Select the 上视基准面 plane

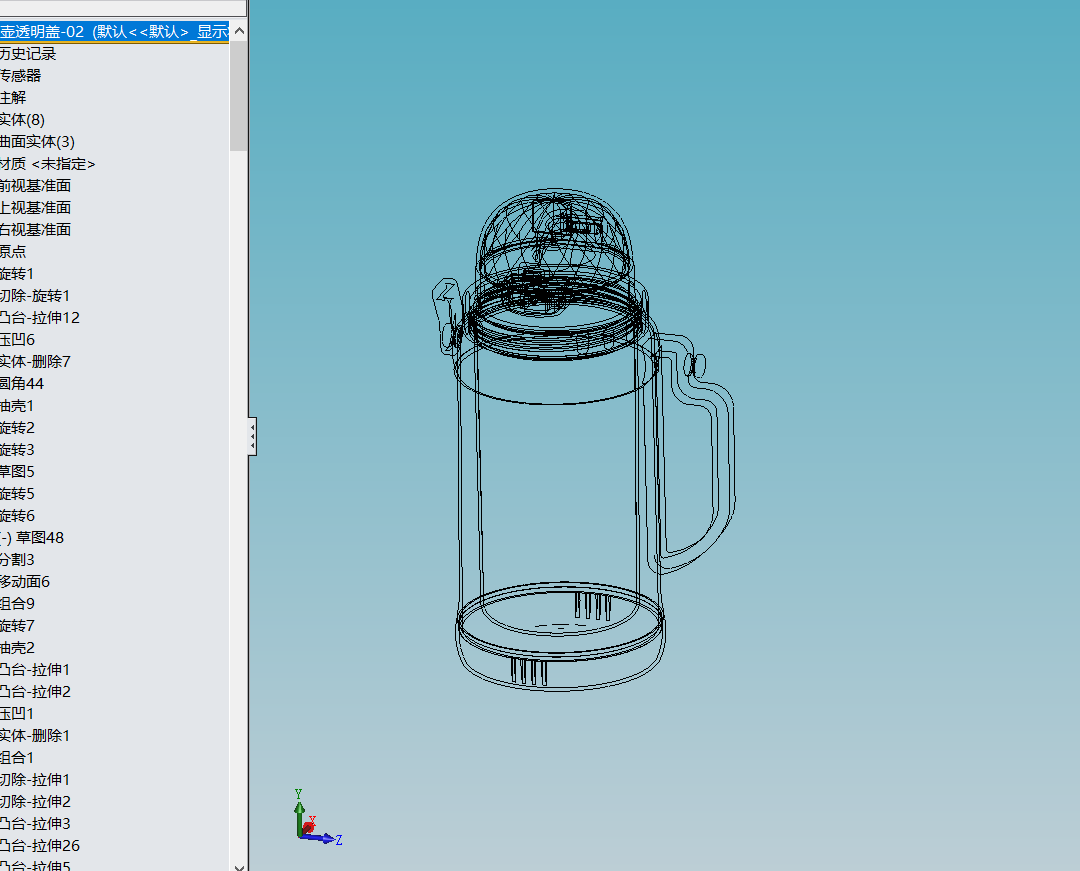pos(35,208)
